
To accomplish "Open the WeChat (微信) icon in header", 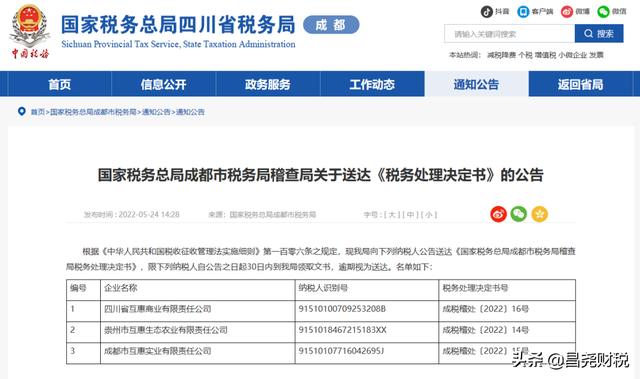I will (603, 11).
